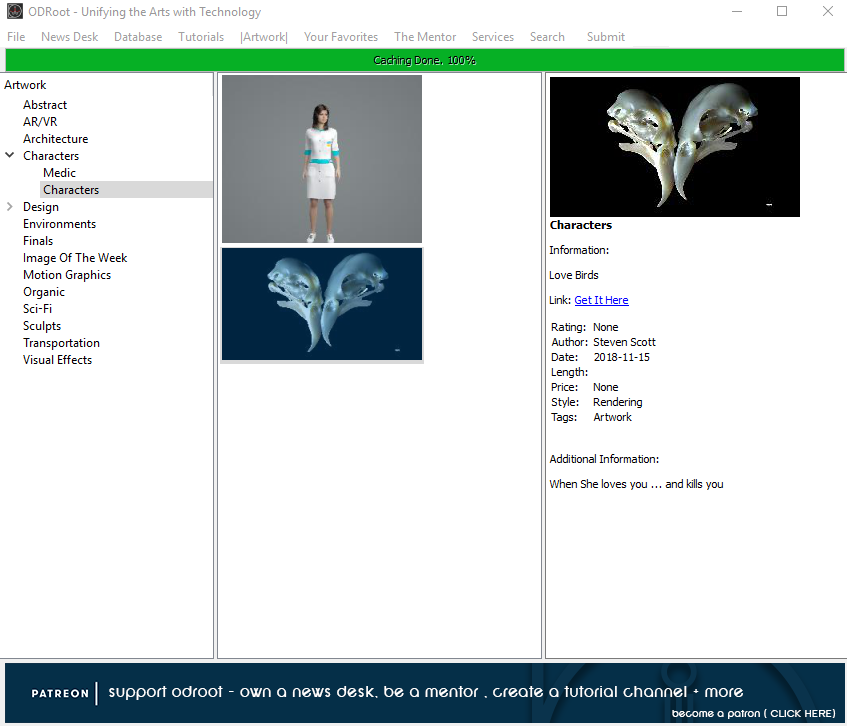Select Medic in the artwork tree
Screen dimensions: 847x726
59,173
